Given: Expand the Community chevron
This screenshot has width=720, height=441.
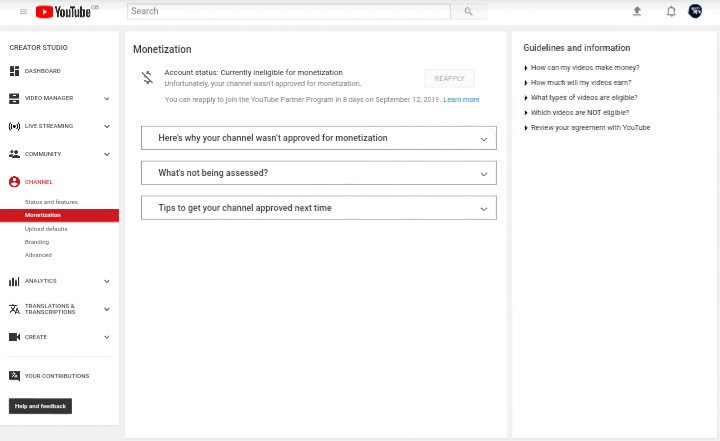Looking at the screenshot, I should 107,154.
